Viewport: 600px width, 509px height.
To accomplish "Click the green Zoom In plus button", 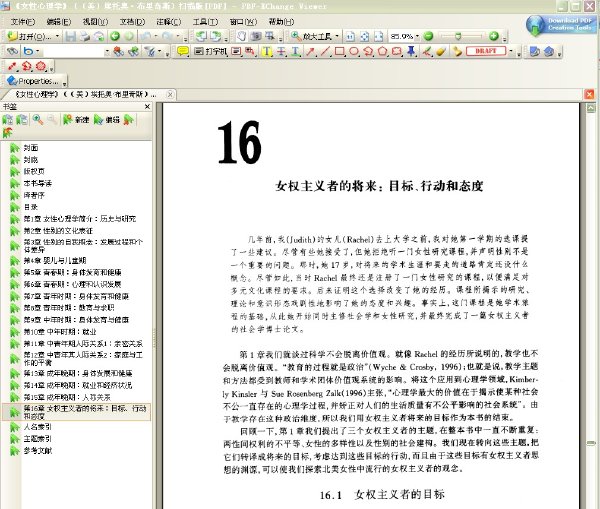I will point(494,36).
